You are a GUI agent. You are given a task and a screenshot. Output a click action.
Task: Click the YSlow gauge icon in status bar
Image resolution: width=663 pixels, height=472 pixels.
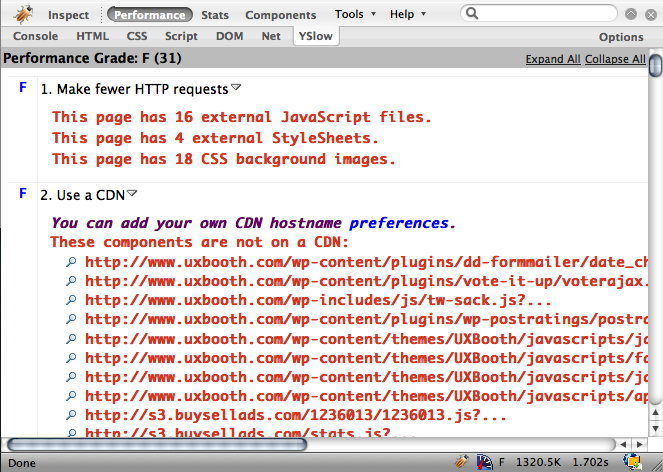click(484, 462)
